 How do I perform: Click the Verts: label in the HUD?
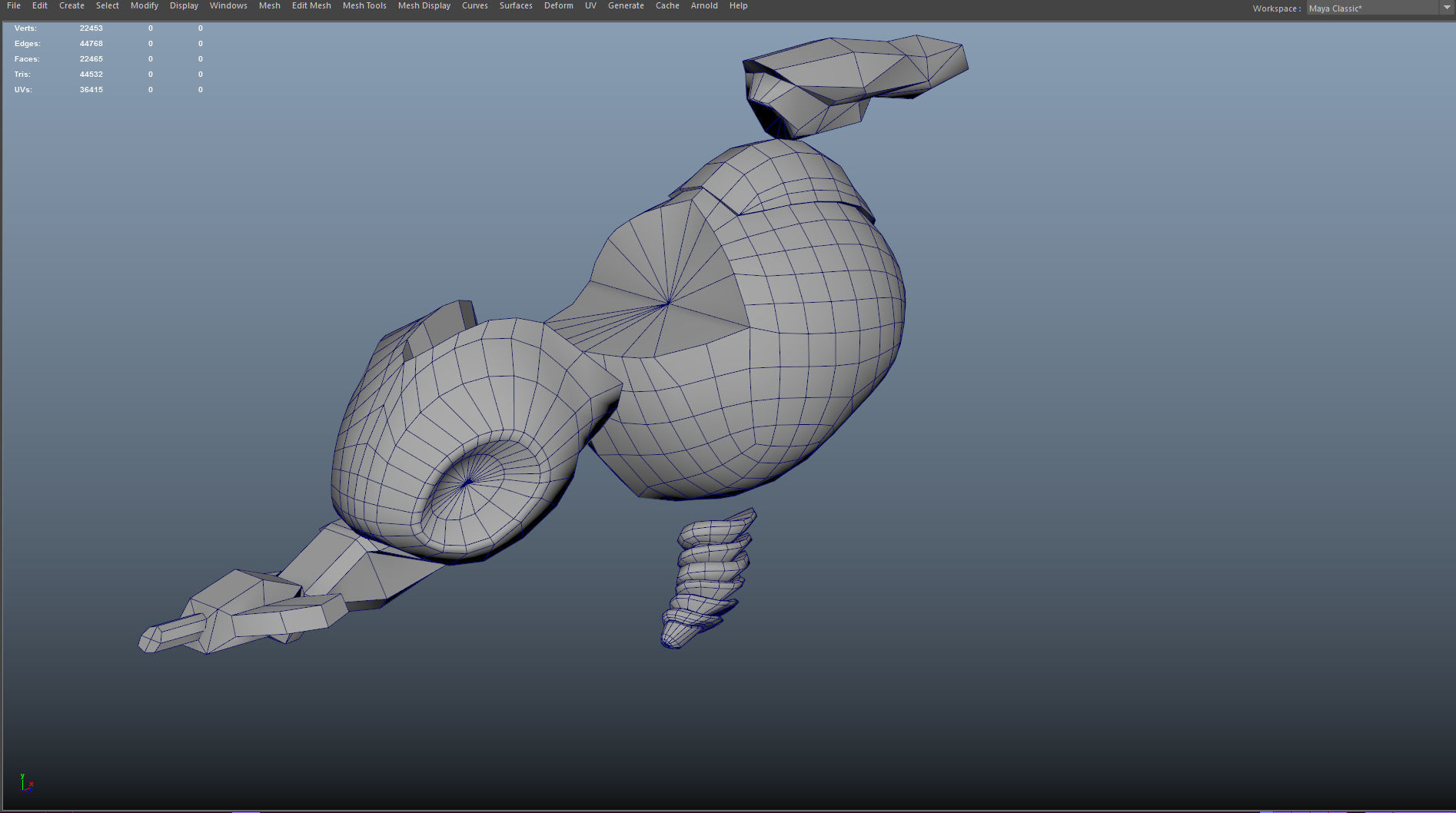(x=25, y=28)
